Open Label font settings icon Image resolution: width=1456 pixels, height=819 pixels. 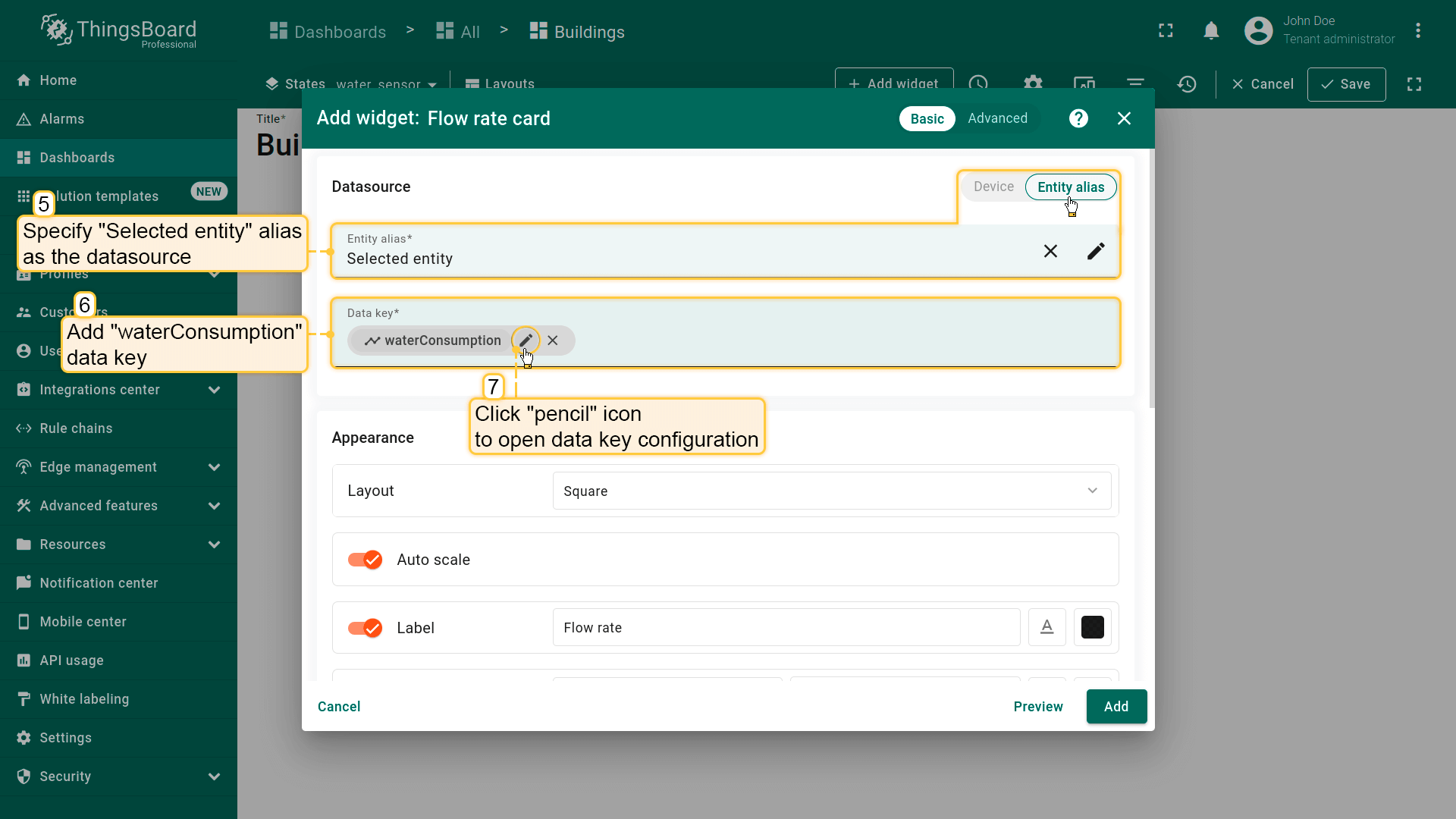click(x=1046, y=627)
